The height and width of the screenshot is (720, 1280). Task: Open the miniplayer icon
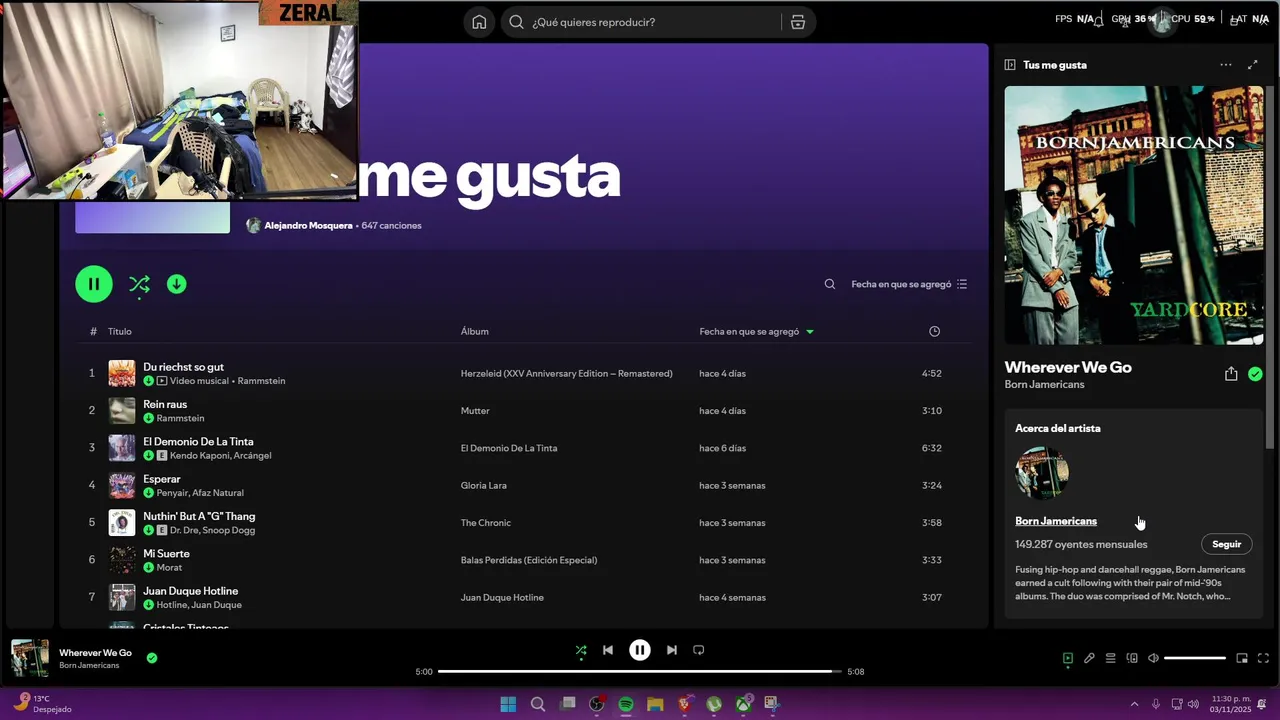click(x=1242, y=658)
